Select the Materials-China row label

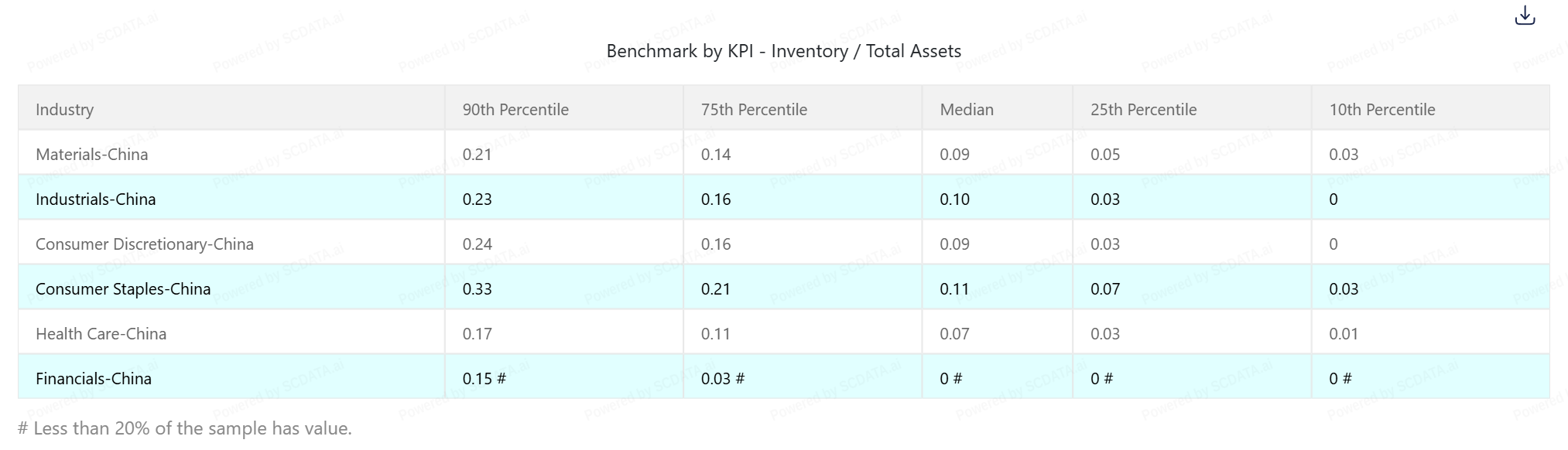pyautogui.click(x=91, y=155)
